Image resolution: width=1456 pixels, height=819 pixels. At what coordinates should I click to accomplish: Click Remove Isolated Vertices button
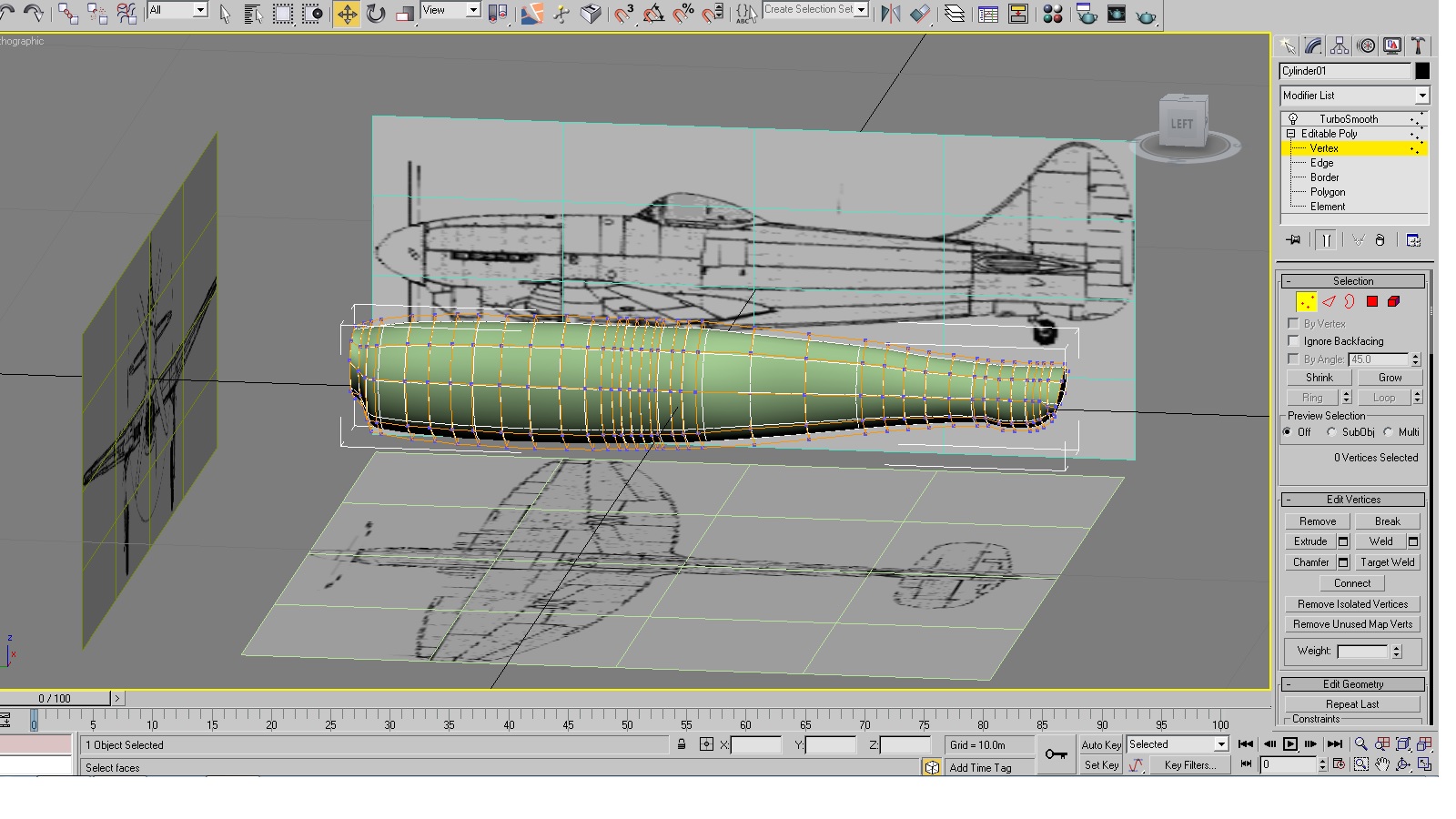pos(1352,604)
